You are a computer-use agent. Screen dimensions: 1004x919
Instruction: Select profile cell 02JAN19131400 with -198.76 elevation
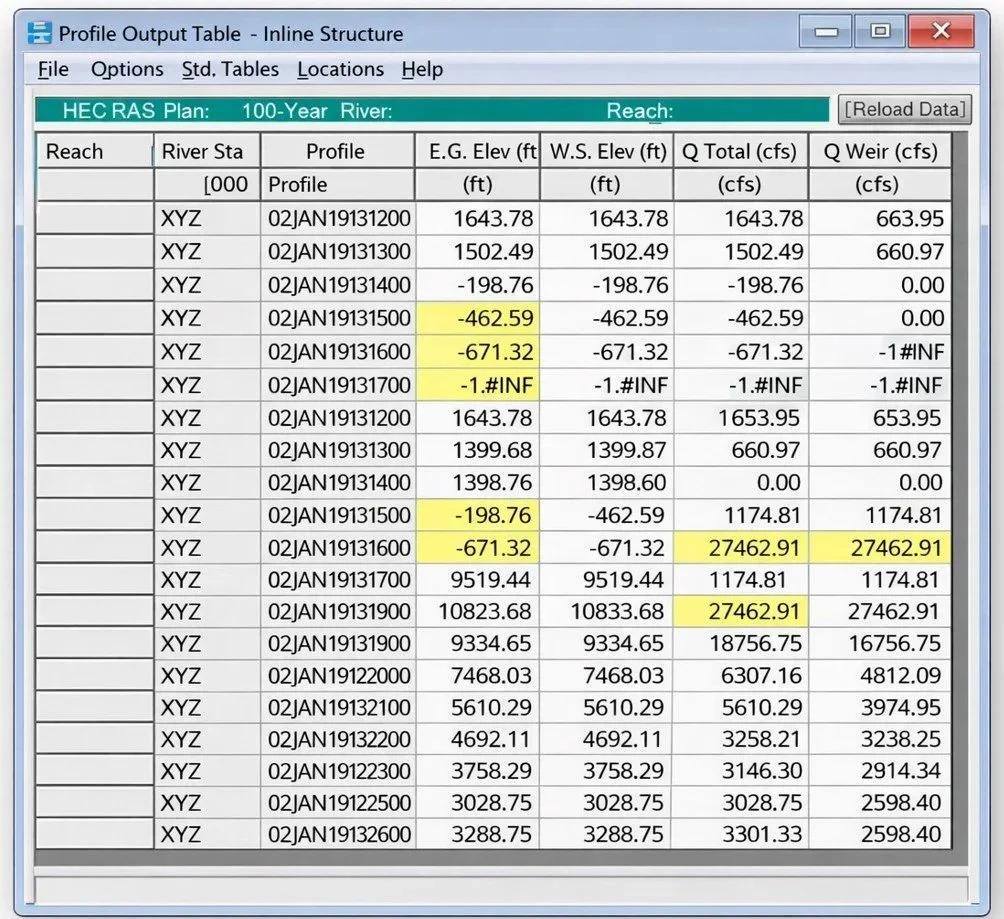(338, 285)
